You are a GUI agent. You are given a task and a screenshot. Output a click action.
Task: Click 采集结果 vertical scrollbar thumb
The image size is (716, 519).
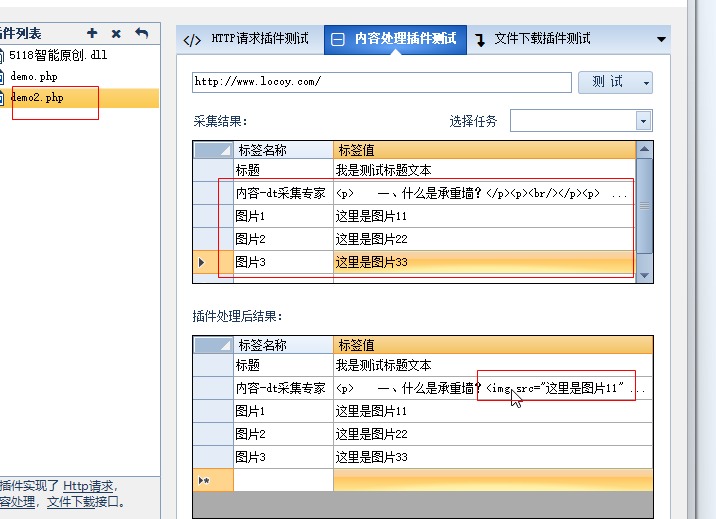point(644,205)
